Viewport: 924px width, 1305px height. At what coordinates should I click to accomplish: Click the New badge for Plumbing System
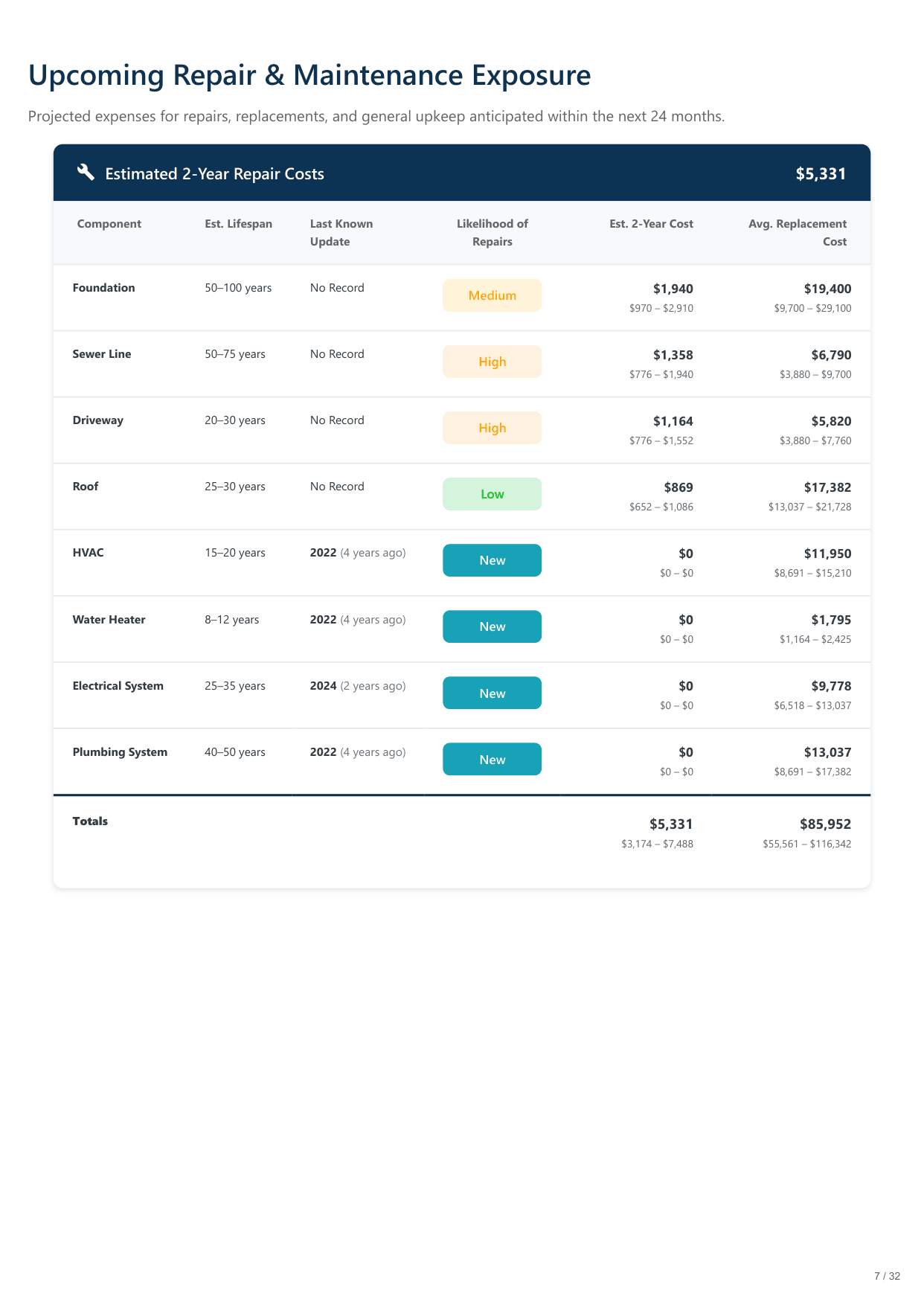click(492, 760)
